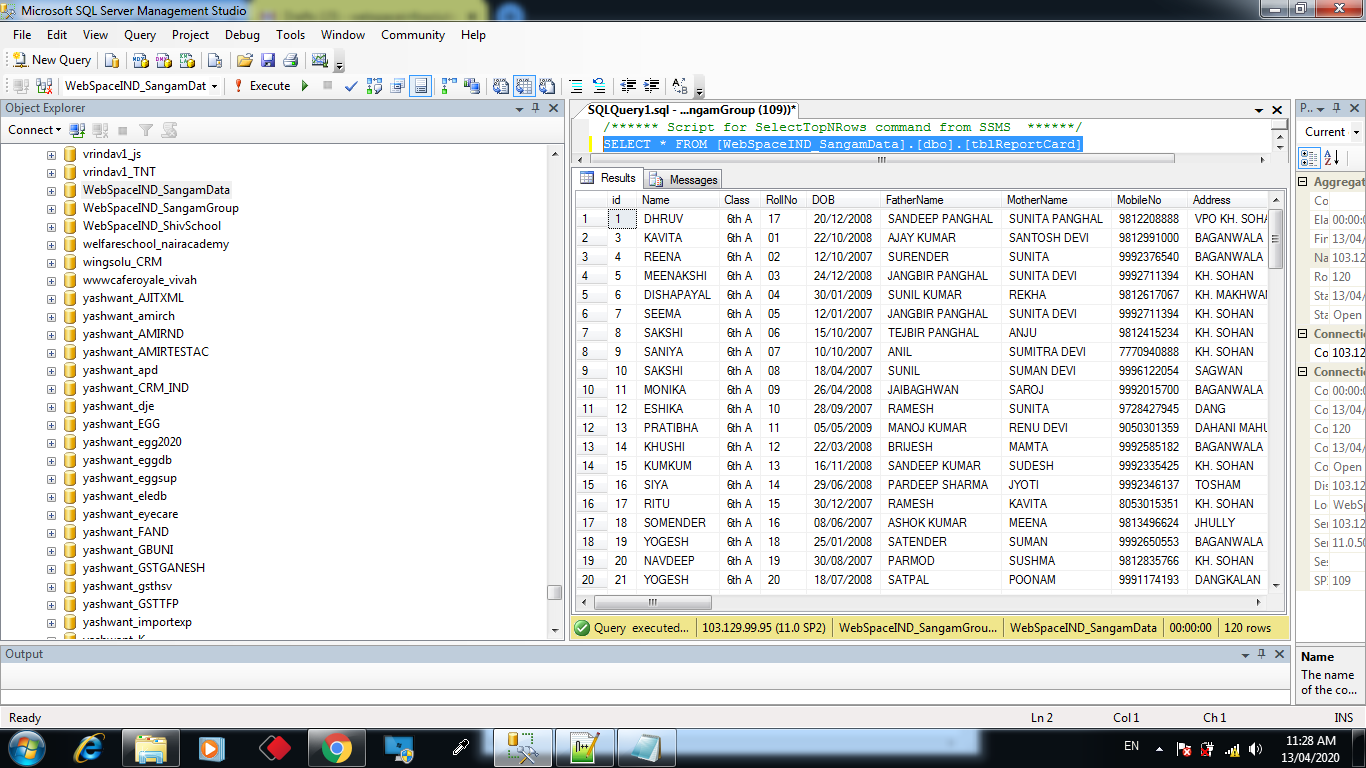Click the Parse query checkmark icon
1366x768 pixels.
(351, 86)
